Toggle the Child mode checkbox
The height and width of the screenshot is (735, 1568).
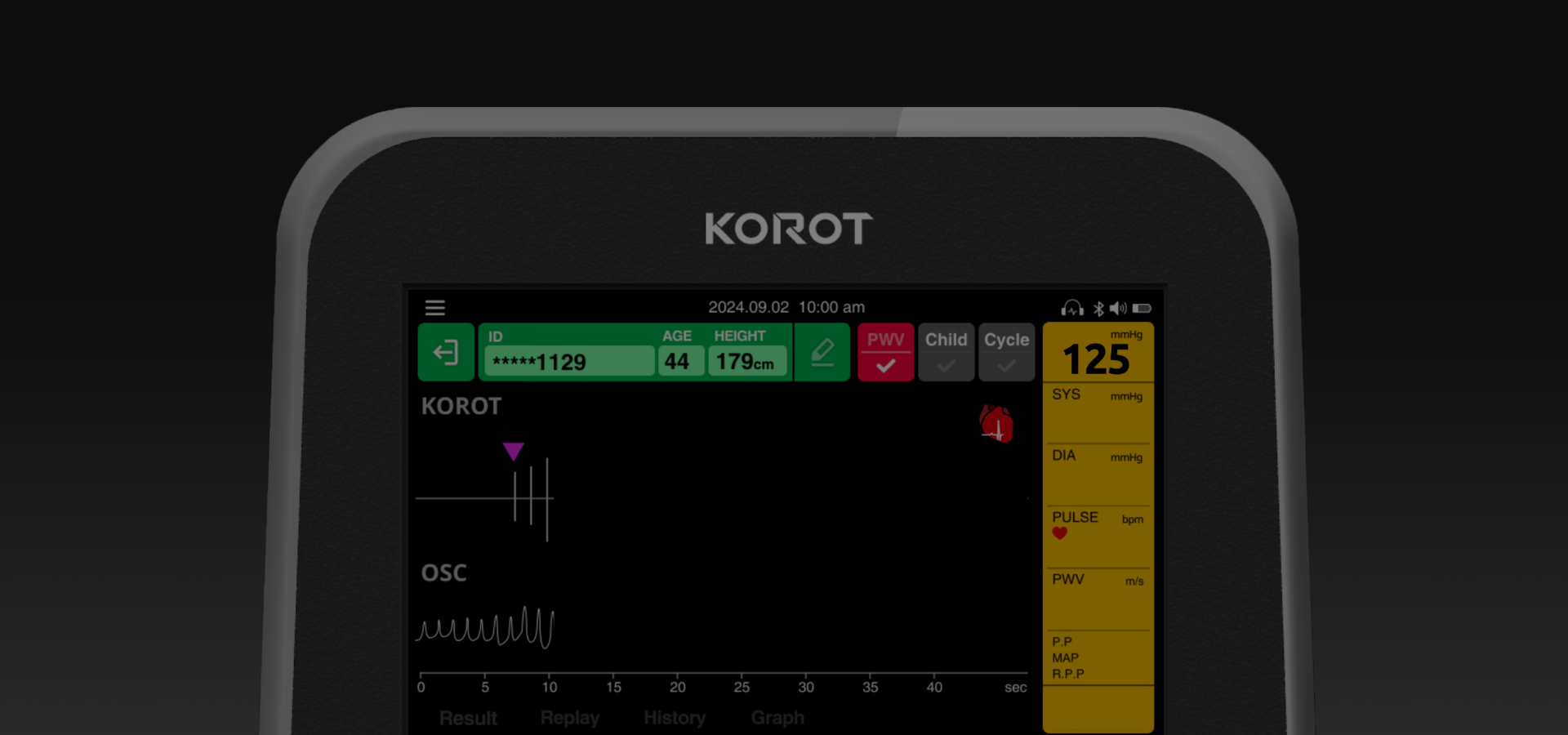pos(946,352)
